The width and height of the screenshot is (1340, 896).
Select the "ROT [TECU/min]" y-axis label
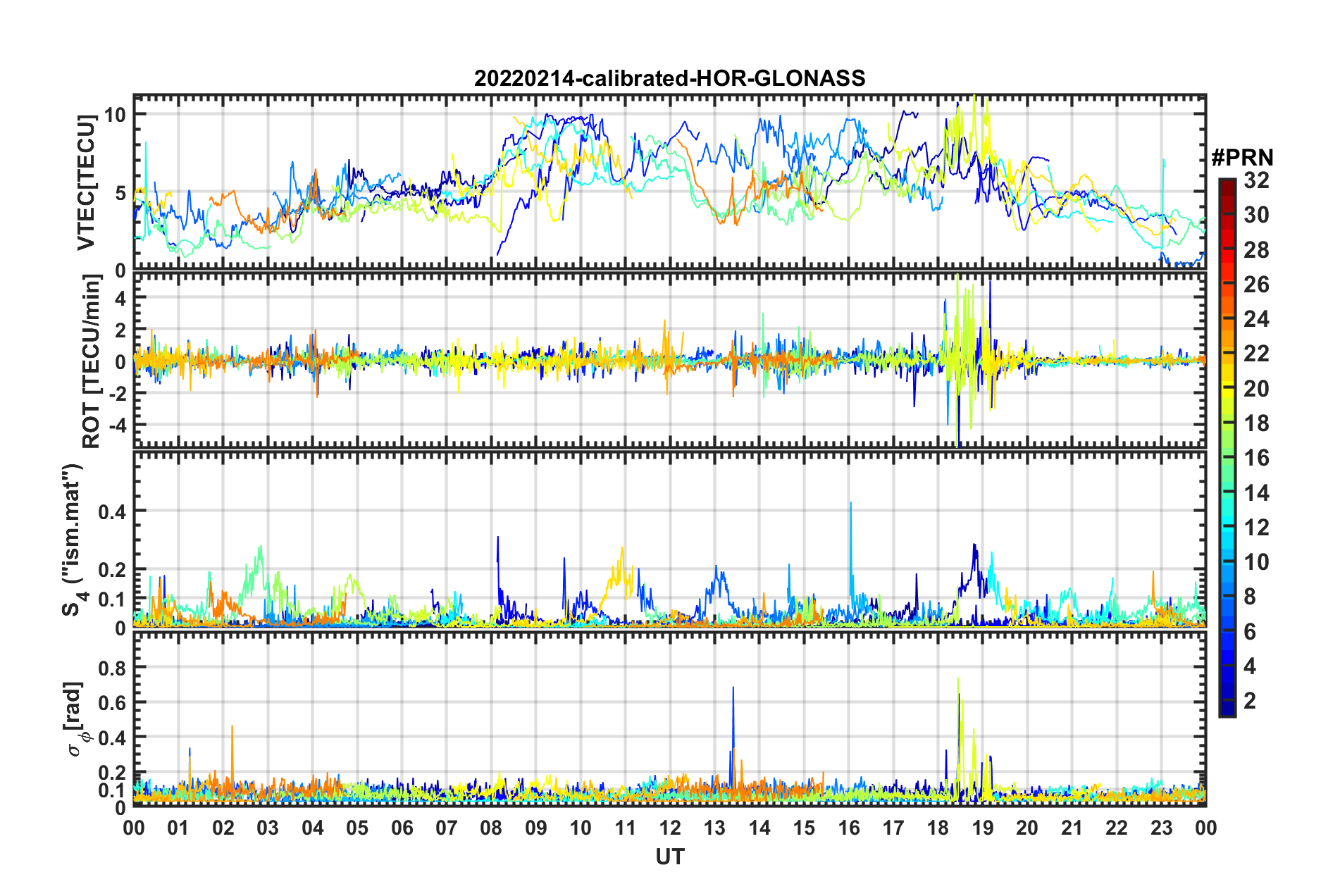coord(91,361)
